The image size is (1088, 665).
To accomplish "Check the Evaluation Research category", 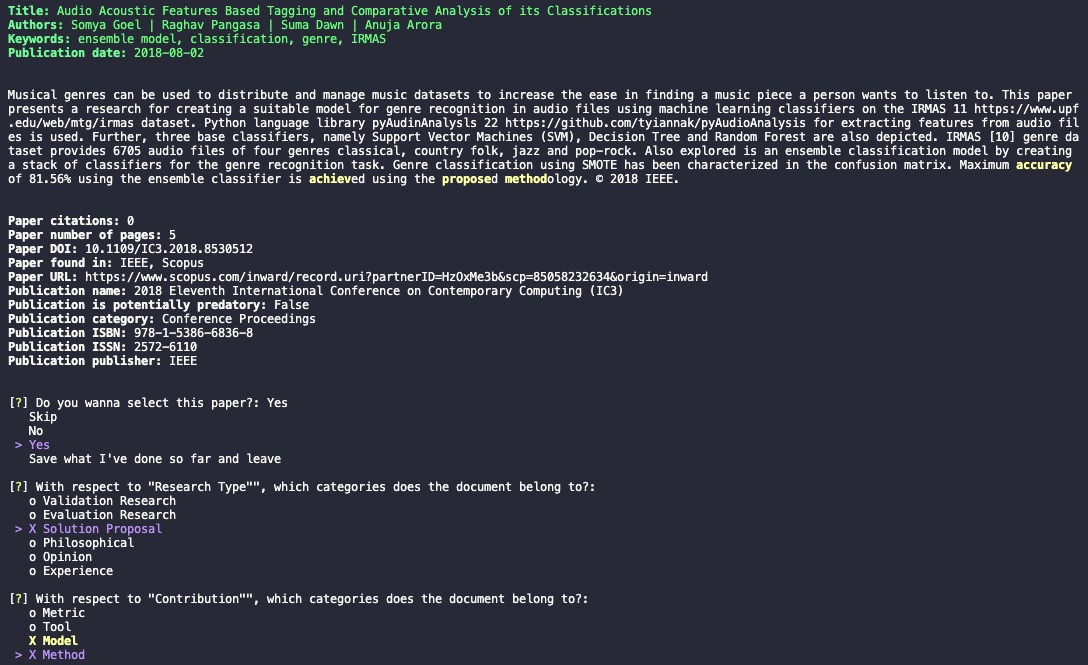I will pos(102,514).
